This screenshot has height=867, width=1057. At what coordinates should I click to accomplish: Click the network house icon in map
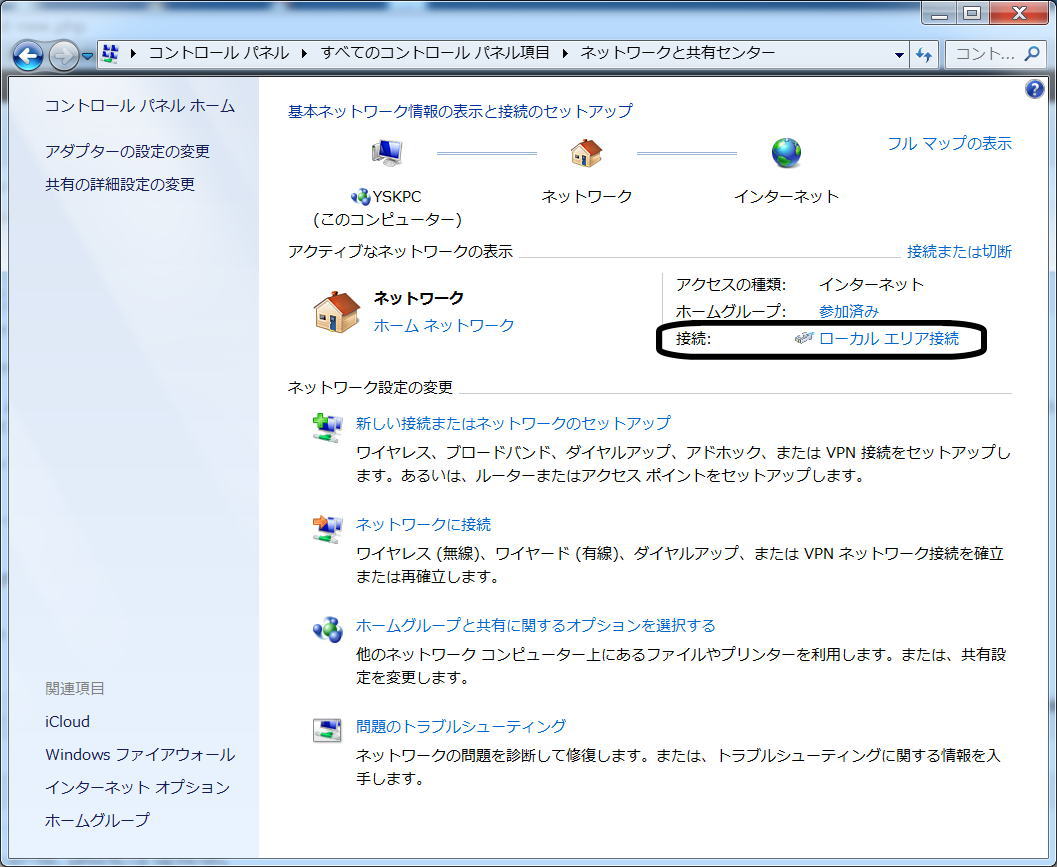point(586,154)
